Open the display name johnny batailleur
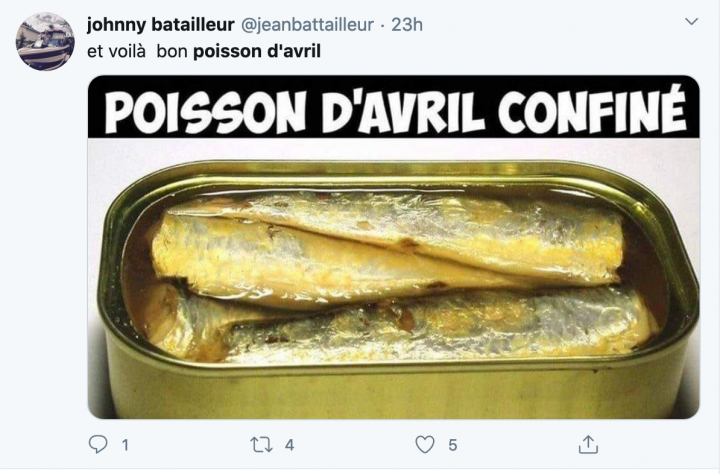The width and height of the screenshot is (720, 474). point(161,24)
